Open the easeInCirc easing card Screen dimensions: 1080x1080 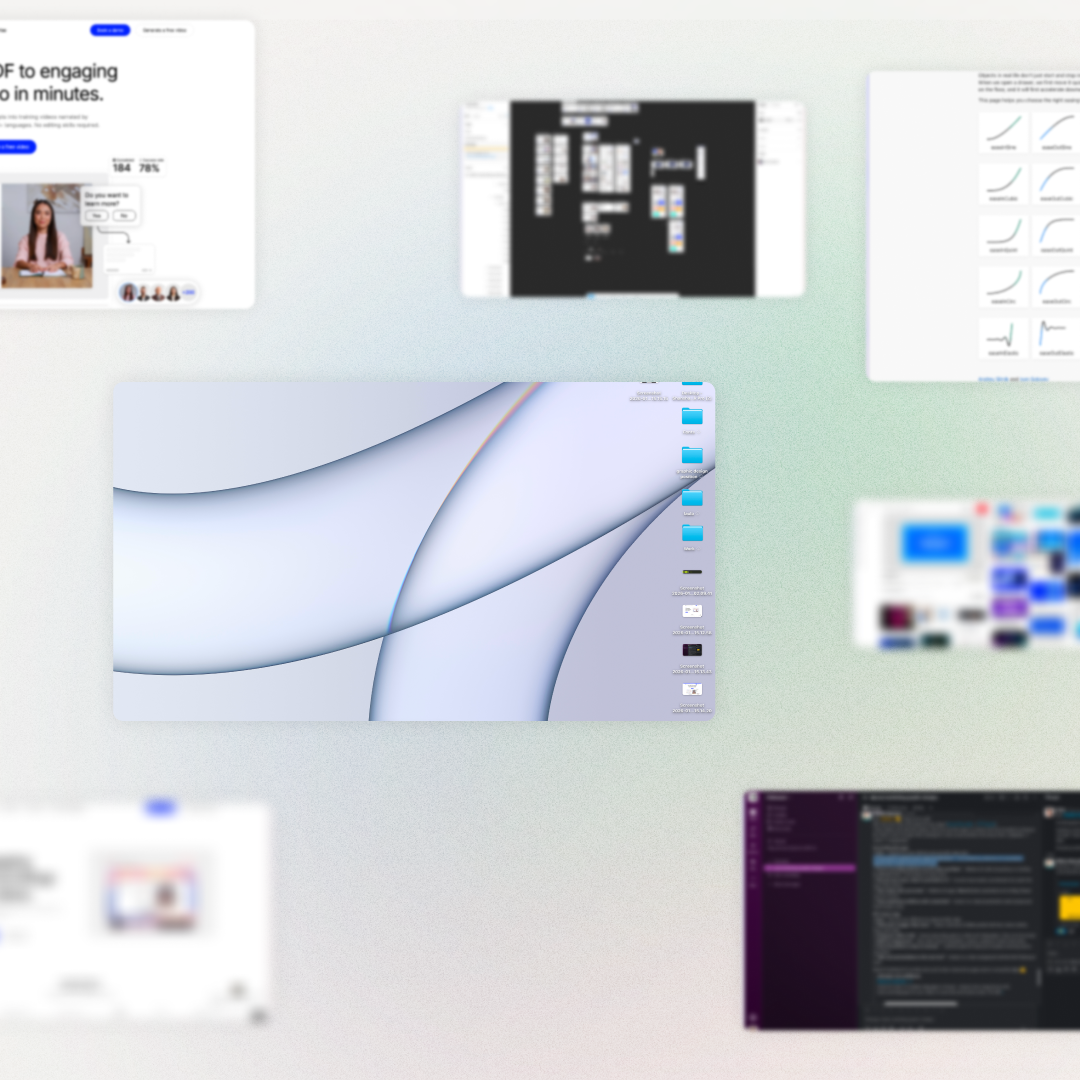click(x=1004, y=287)
